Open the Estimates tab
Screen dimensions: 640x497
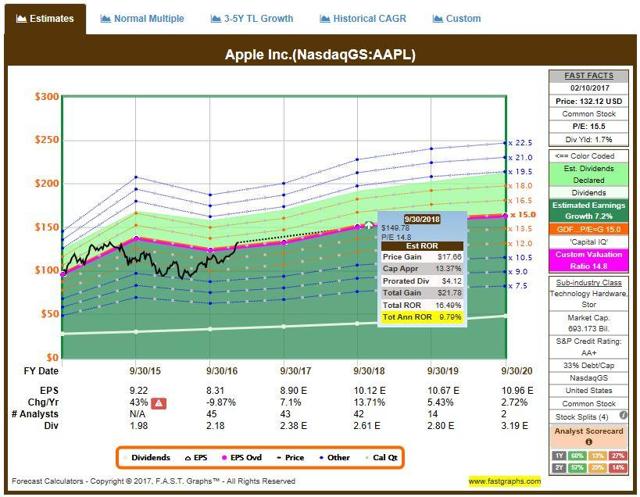[45, 19]
